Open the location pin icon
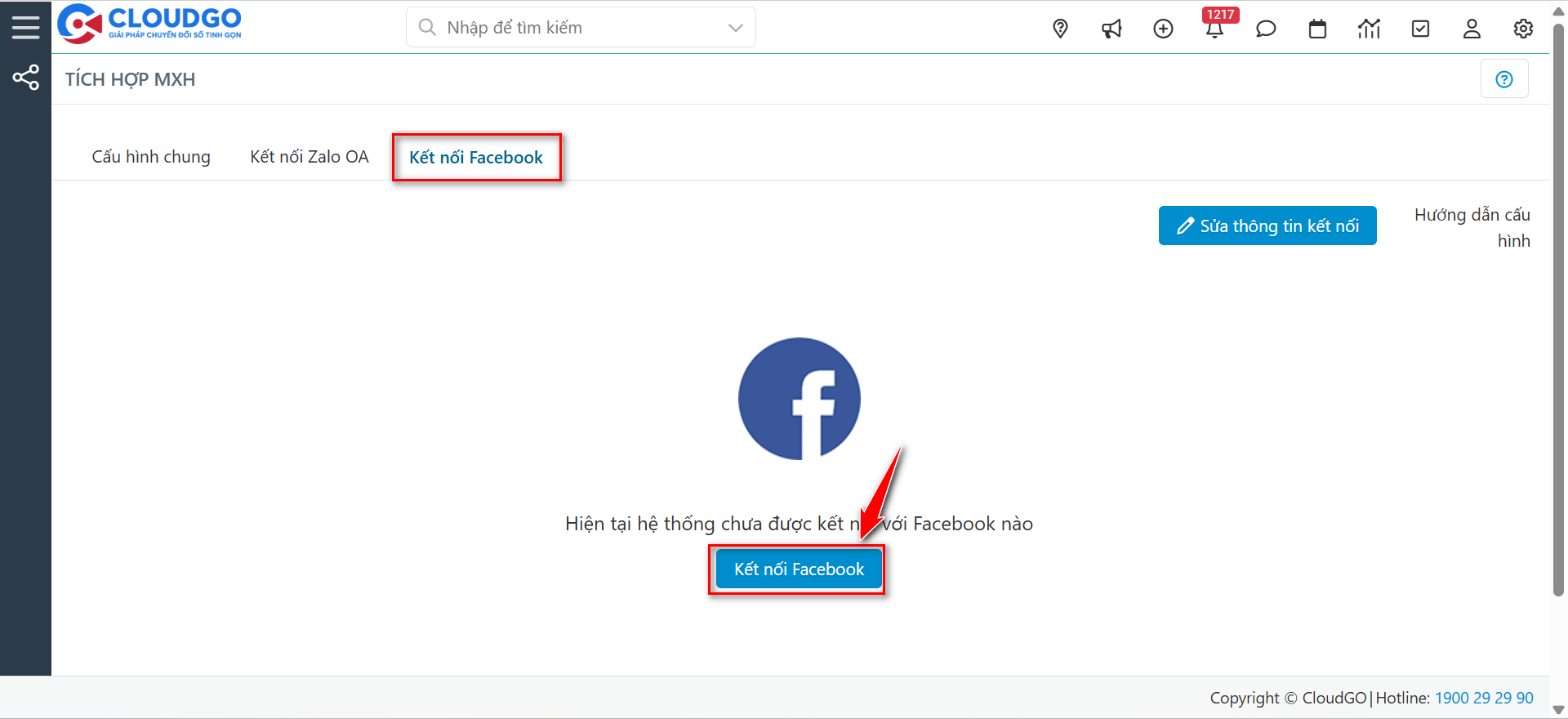 [x=1060, y=29]
